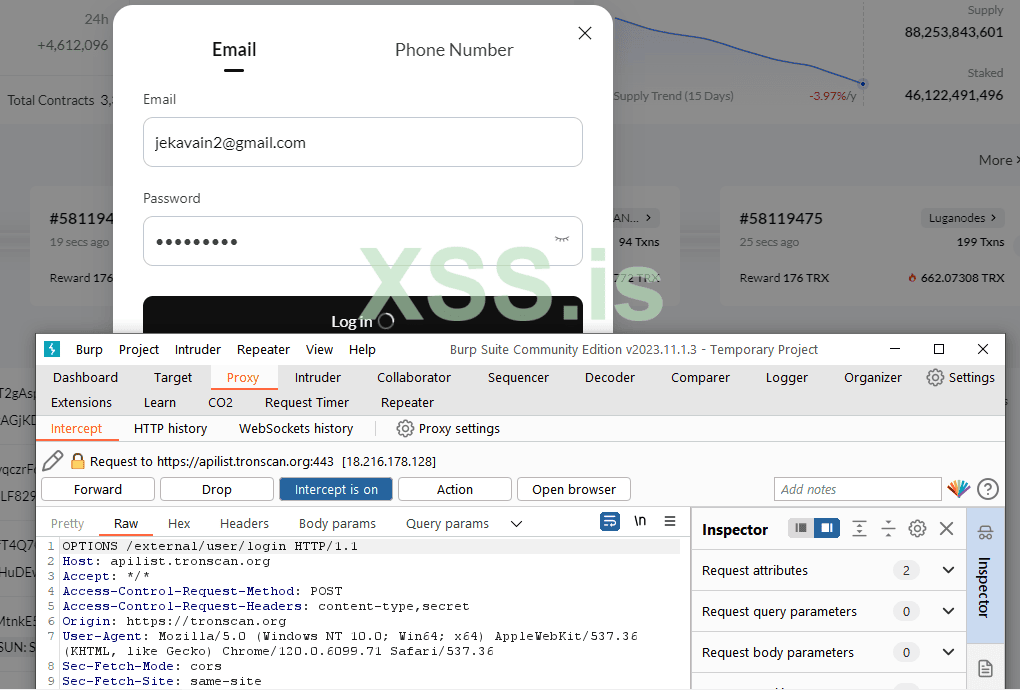Viewport: 1020px width, 690px height.
Task: Close the login dialog
Action: coord(585,33)
